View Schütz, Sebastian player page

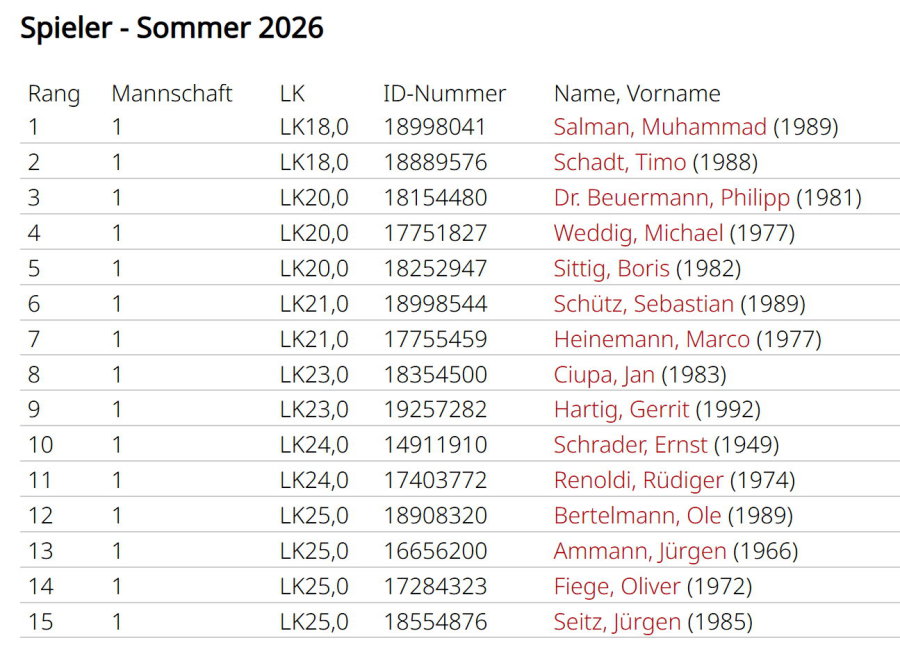[643, 304]
